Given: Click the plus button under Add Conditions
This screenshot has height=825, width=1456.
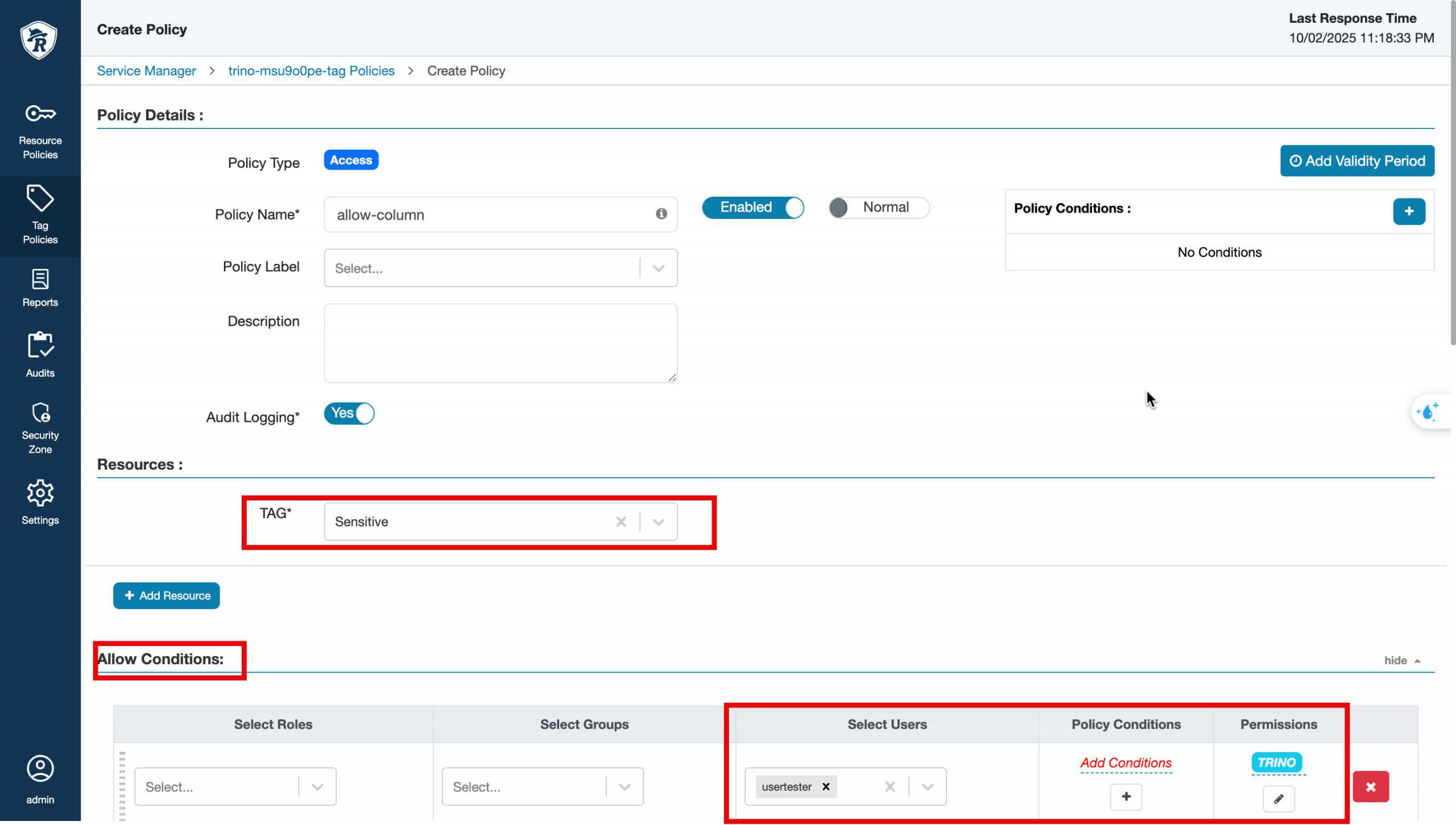Looking at the screenshot, I should (1126, 797).
